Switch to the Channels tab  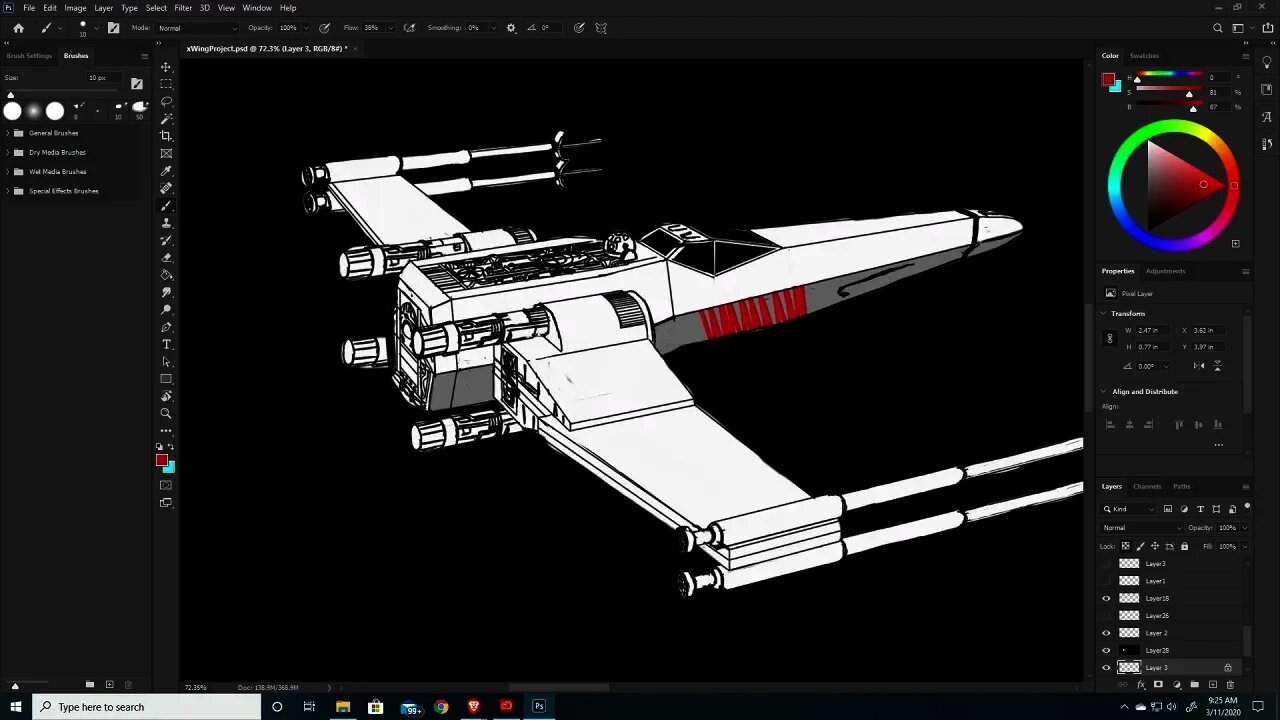tap(1147, 487)
